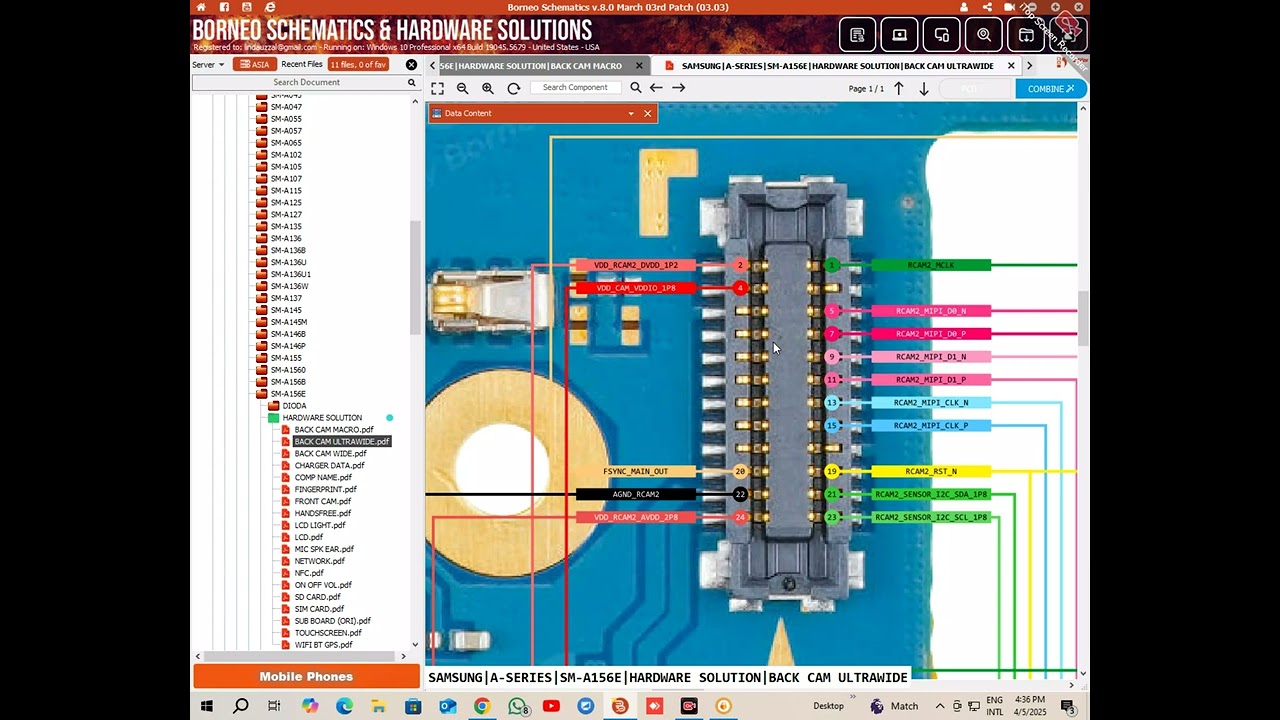Expand the SM-A146P folder

pyautogui.click(x=287, y=346)
